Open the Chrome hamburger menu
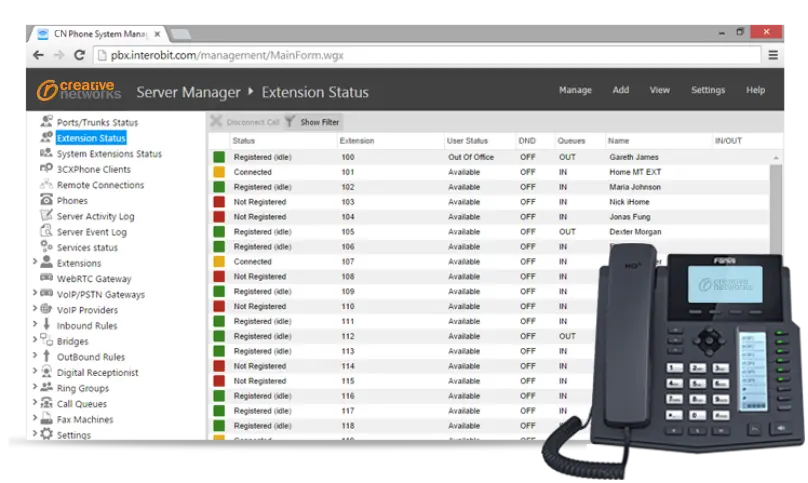Image resolution: width=808 pixels, height=483 pixels. click(x=773, y=55)
